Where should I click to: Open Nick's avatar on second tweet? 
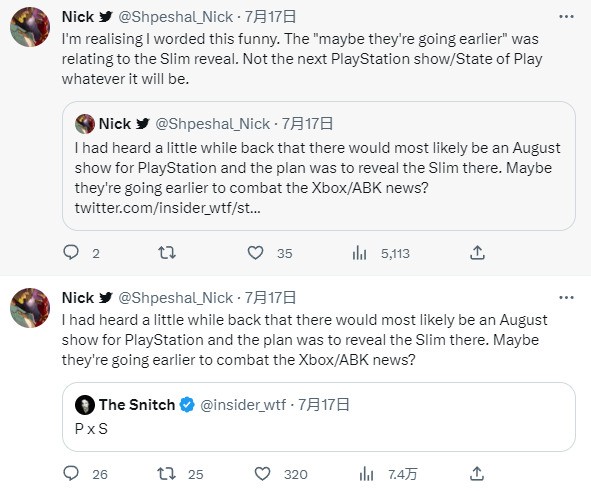pos(30,308)
